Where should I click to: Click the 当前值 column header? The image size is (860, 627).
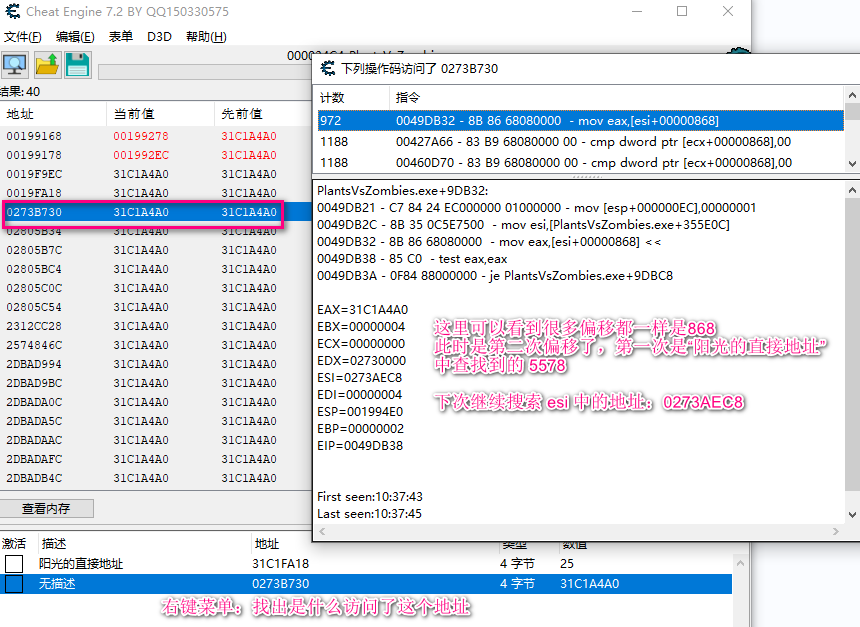point(134,114)
